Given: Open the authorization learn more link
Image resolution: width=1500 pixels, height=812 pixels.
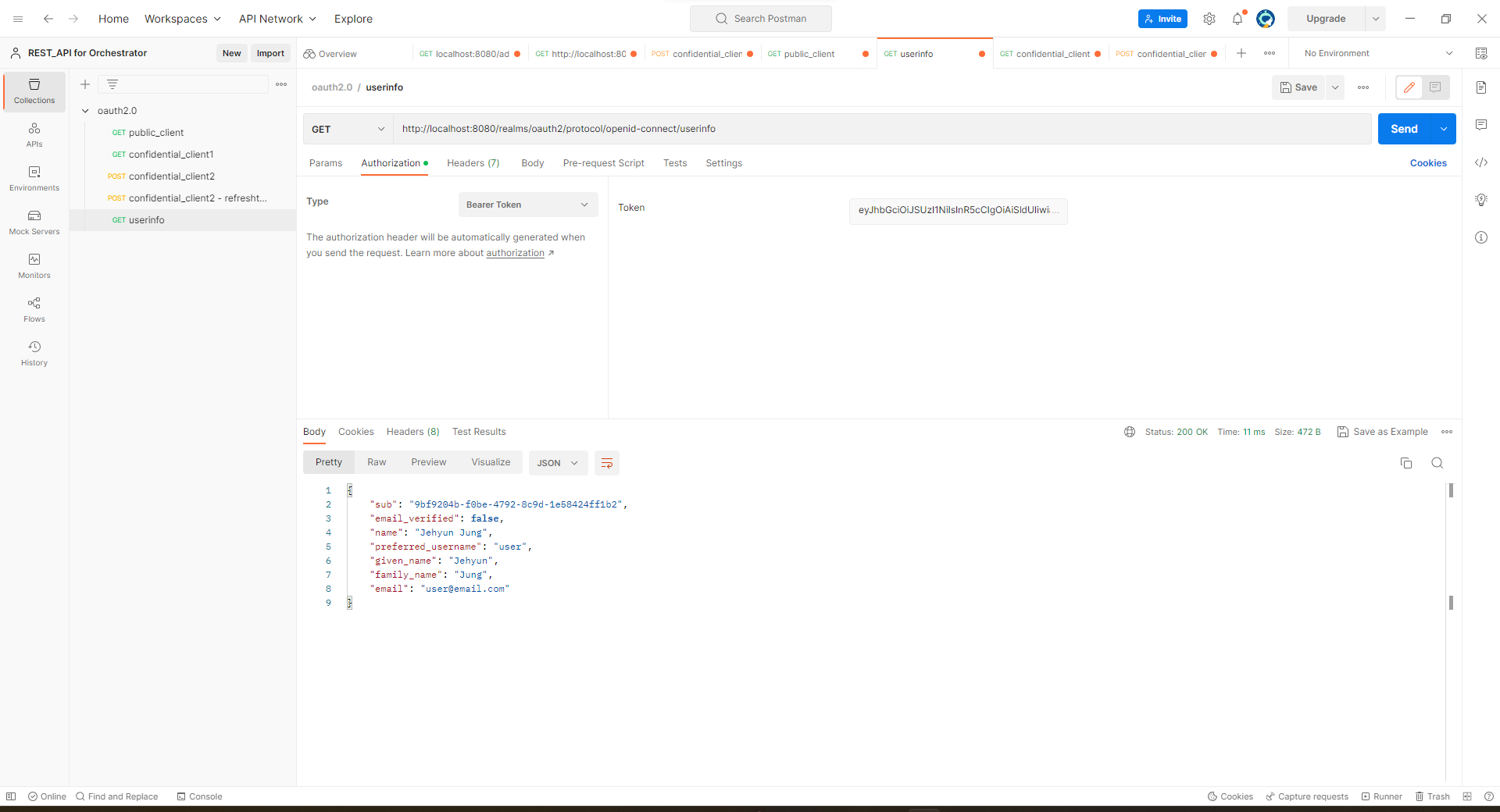Looking at the screenshot, I should pos(516,253).
